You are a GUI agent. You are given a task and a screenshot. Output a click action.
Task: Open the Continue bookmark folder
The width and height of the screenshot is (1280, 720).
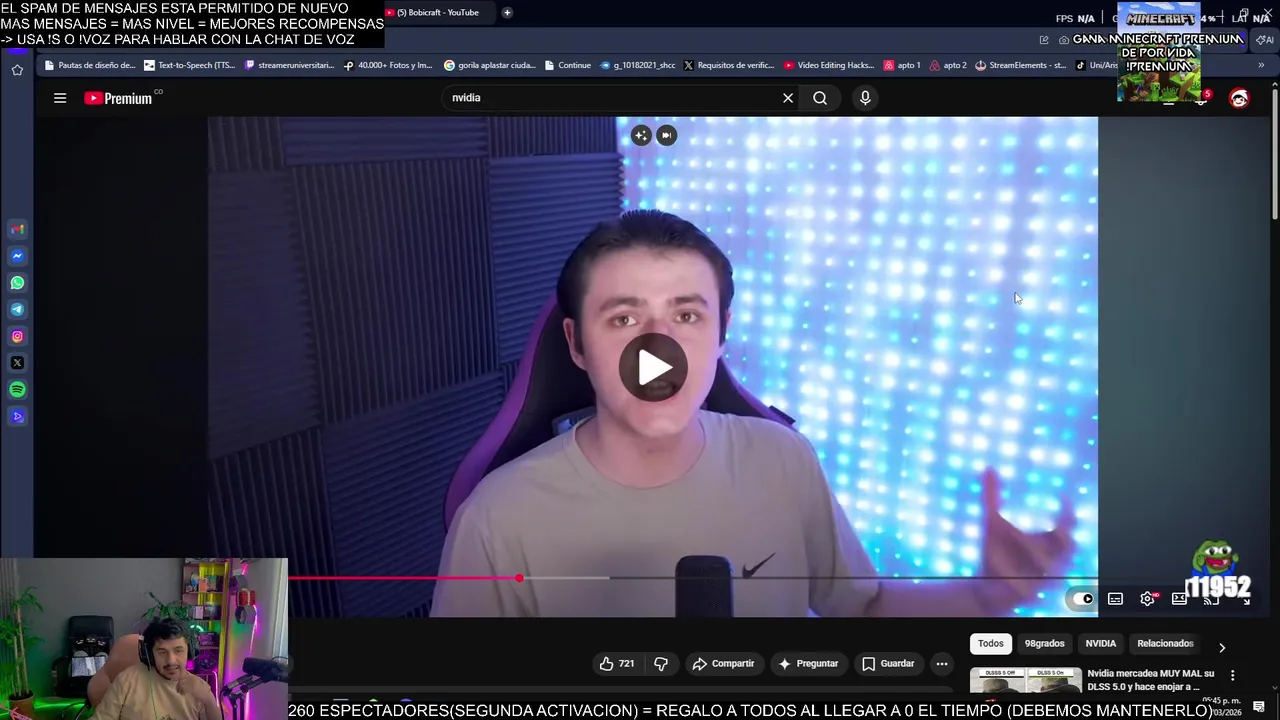(568, 65)
